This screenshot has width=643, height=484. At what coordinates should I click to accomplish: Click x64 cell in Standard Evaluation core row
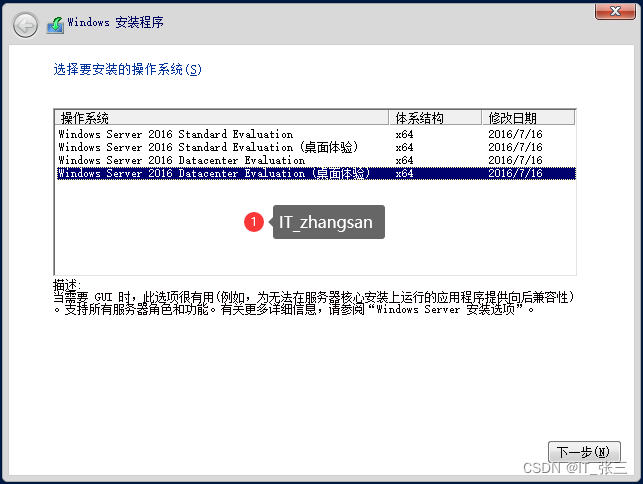click(x=404, y=135)
